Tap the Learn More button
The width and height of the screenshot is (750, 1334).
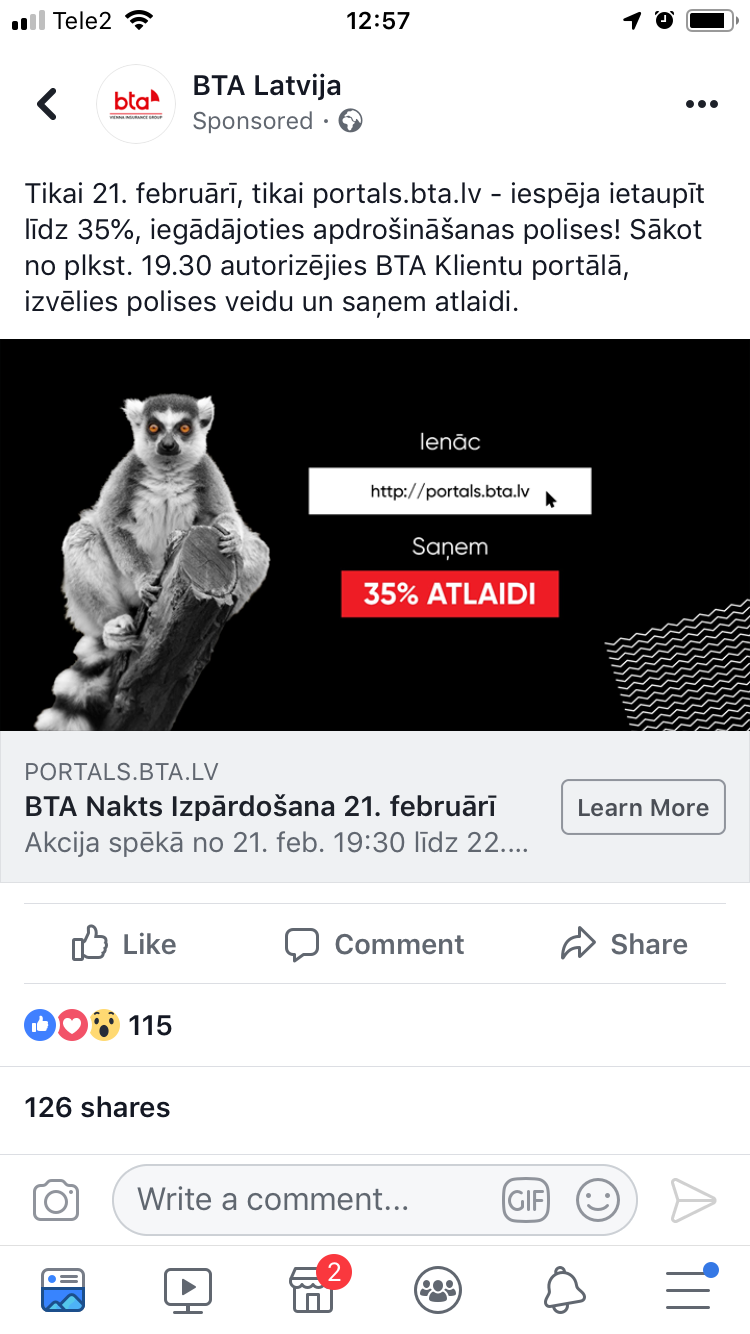[643, 807]
